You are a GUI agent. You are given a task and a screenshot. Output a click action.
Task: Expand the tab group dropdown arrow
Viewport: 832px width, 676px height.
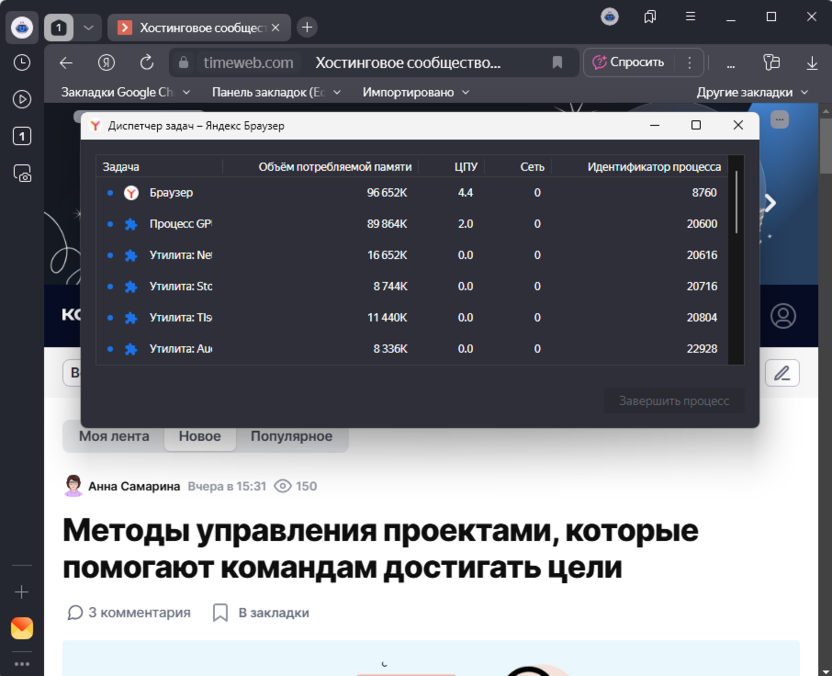tap(88, 28)
